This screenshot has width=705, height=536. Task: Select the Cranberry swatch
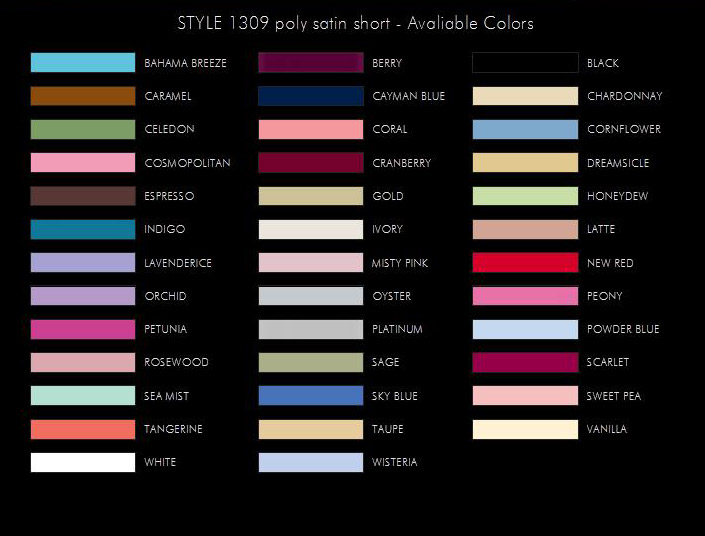pyautogui.click(x=311, y=162)
